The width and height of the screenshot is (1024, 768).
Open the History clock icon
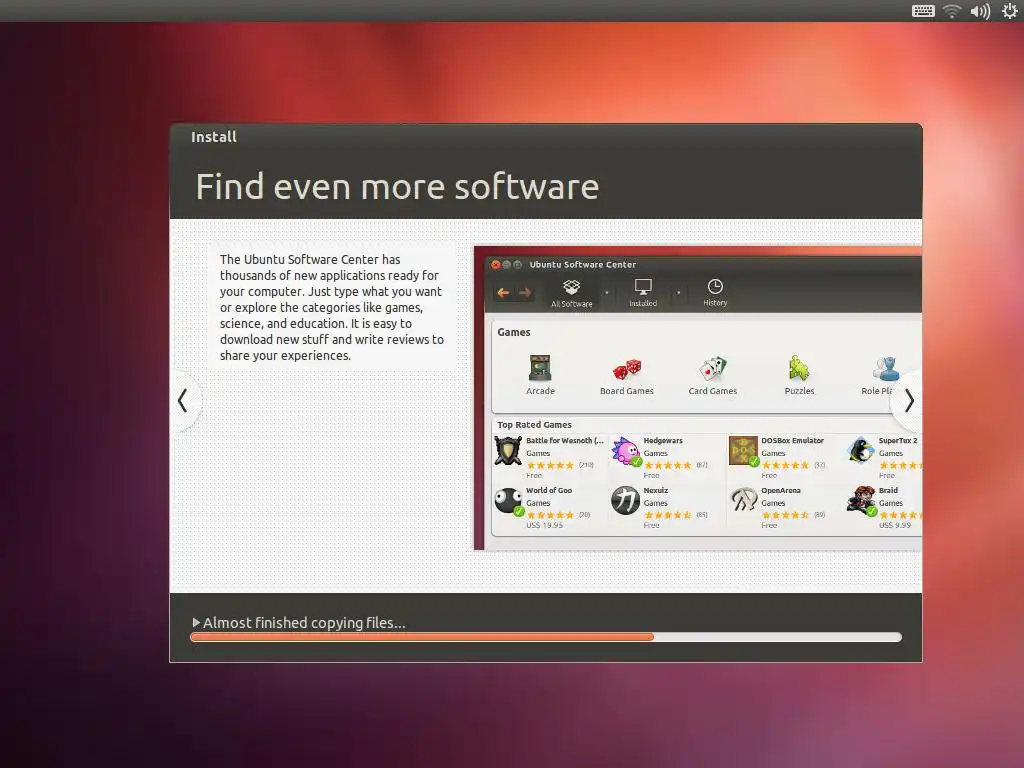point(715,286)
